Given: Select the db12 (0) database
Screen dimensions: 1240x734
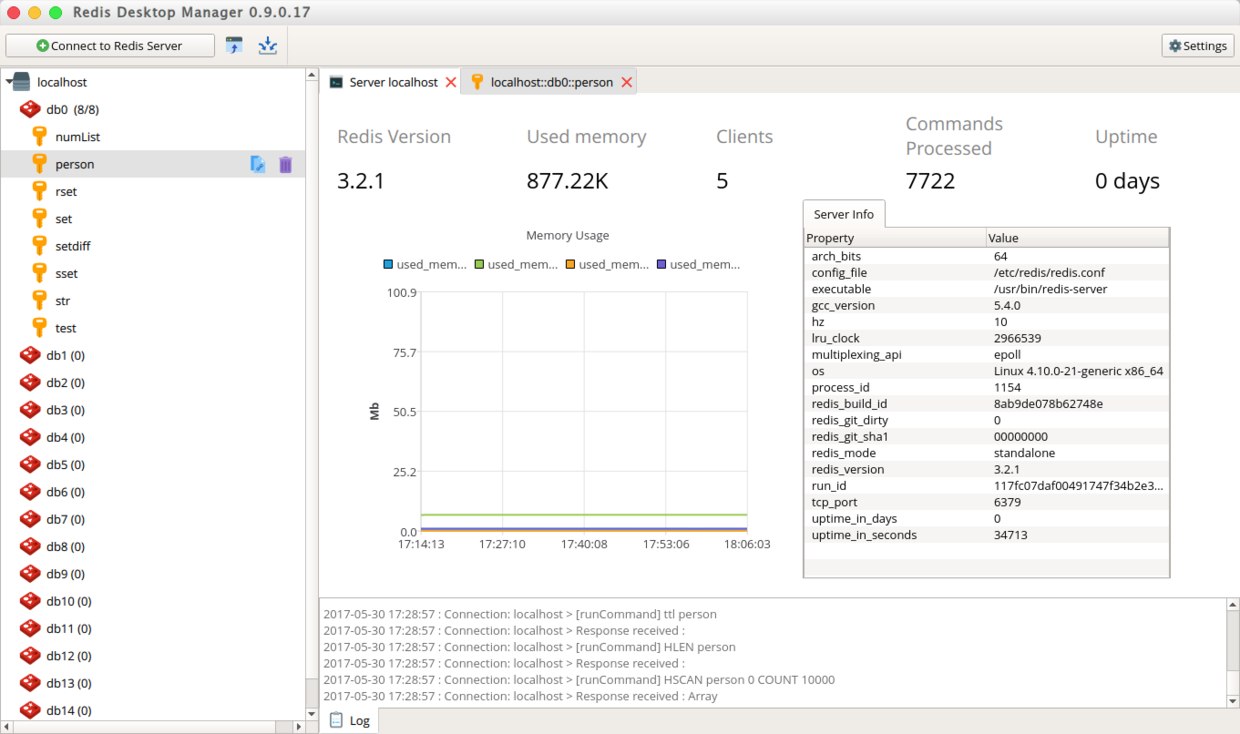Looking at the screenshot, I should pos(69,656).
